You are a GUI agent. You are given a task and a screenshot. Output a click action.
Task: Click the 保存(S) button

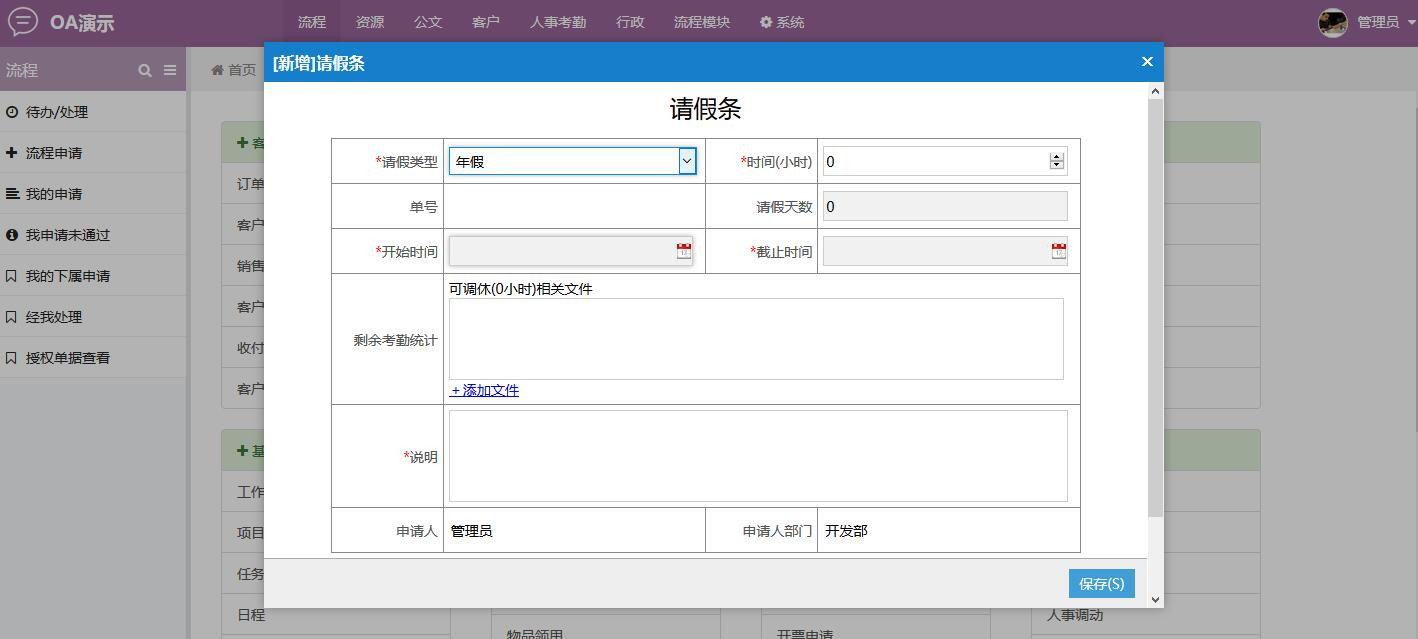tap(1101, 583)
